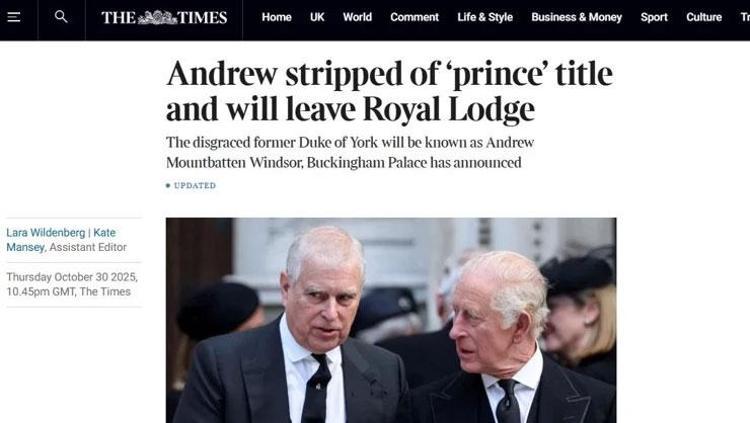Click the search magnifier icon
The width and height of the screenshot is (750, 423).
61,17
